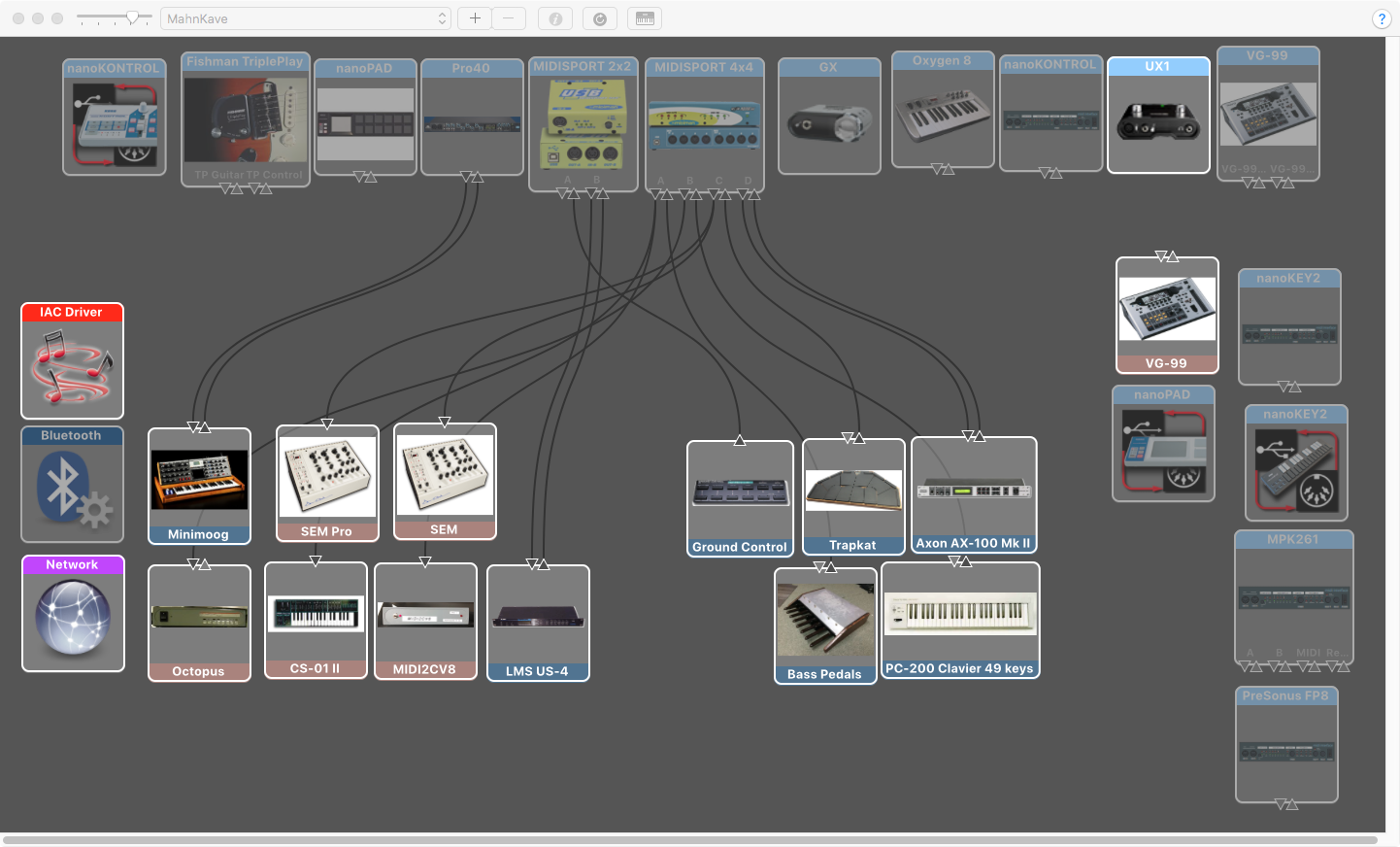Viewport: 1400px width, 847px height.
Task: Open the MahnKave configuration dropdown
Action: (306, 18)
